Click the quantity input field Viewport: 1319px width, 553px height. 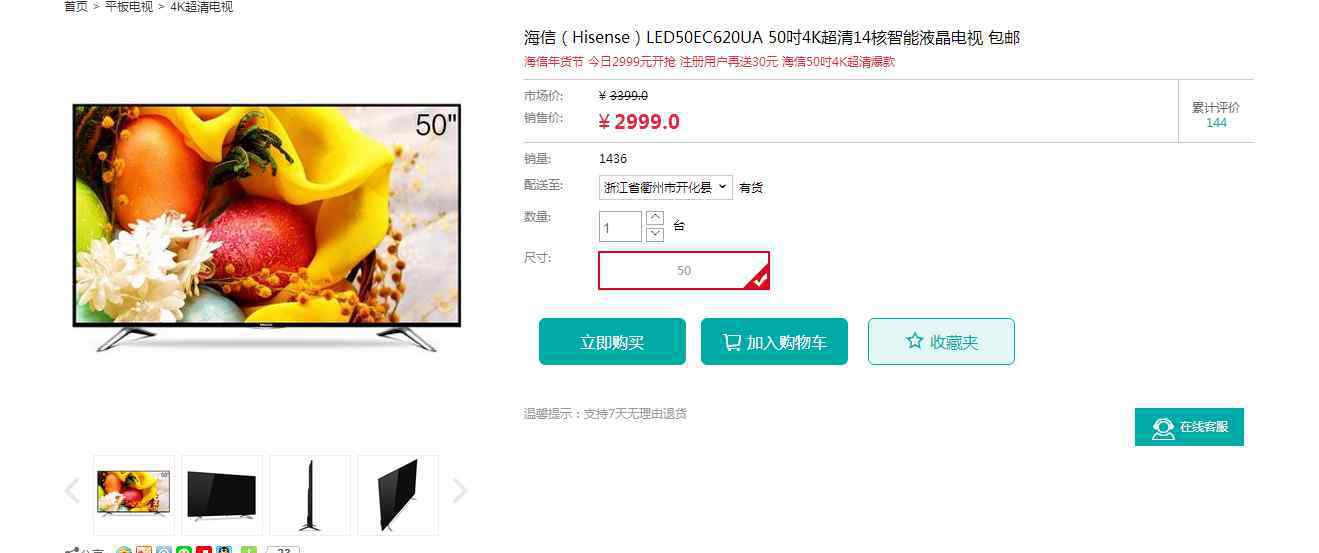click(620, 227)
